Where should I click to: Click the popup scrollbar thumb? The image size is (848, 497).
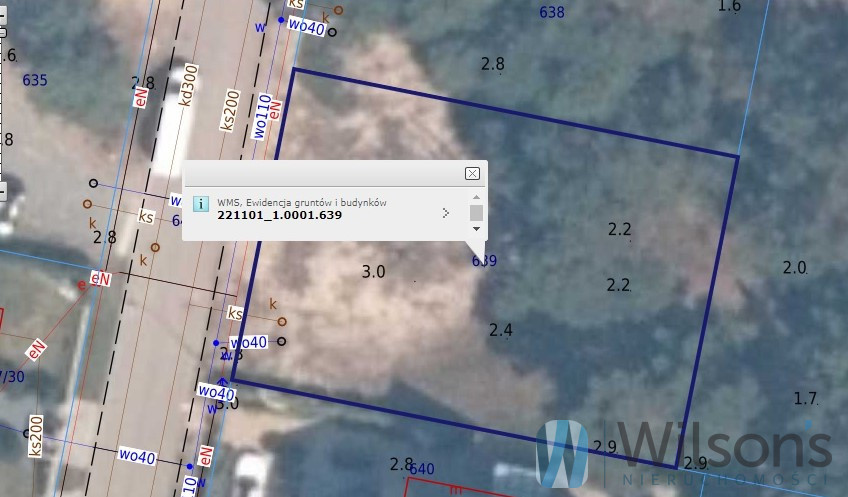pos(476,213)
